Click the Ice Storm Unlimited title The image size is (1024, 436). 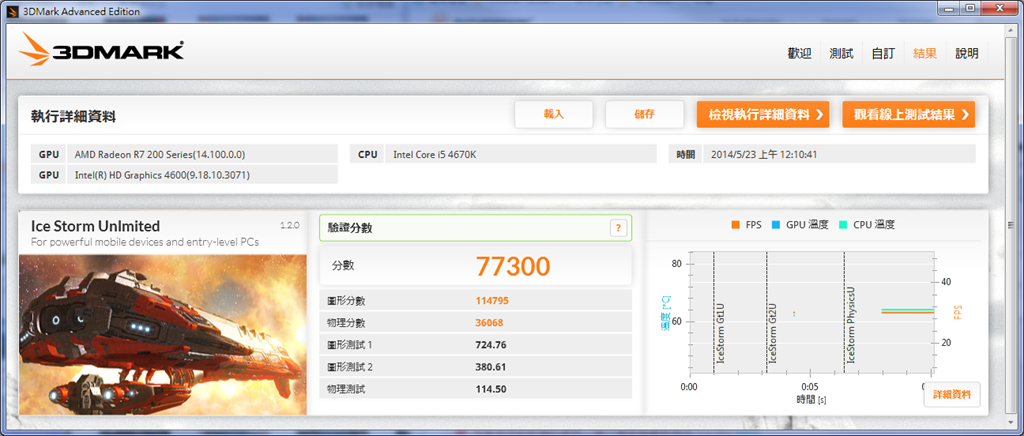[x=95, y=226]
